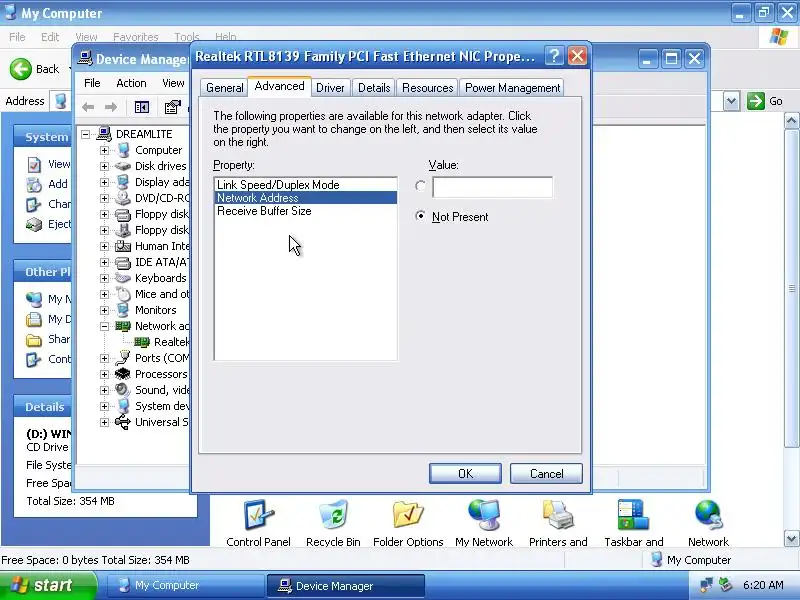The width and height of the screenshot is (800, 600).
Task: Open Device Manager's File menu
Action: (x=92, y=83)
